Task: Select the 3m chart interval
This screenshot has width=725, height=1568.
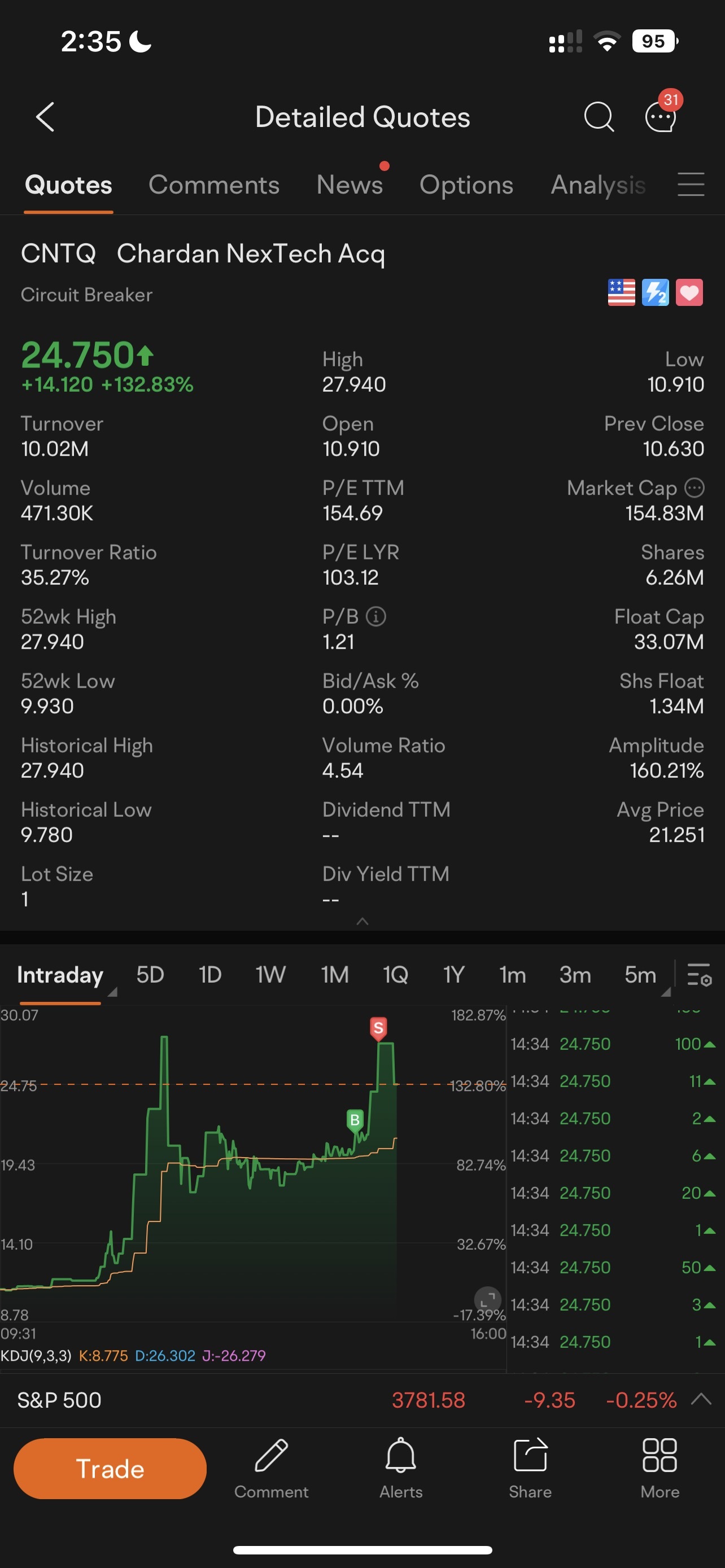Action: pyautogui.click(x=575, y=975)
